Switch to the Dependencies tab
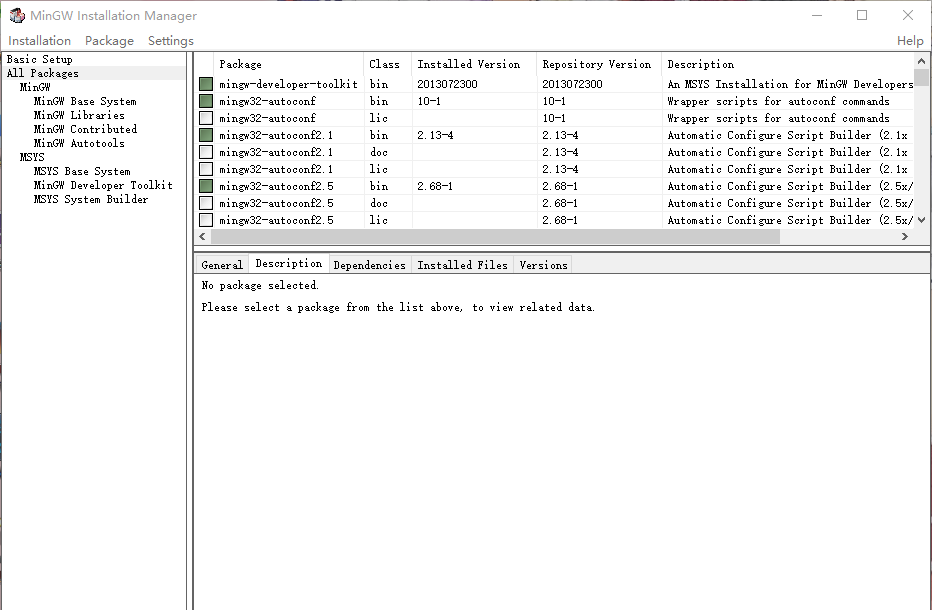 coord(369,265)
